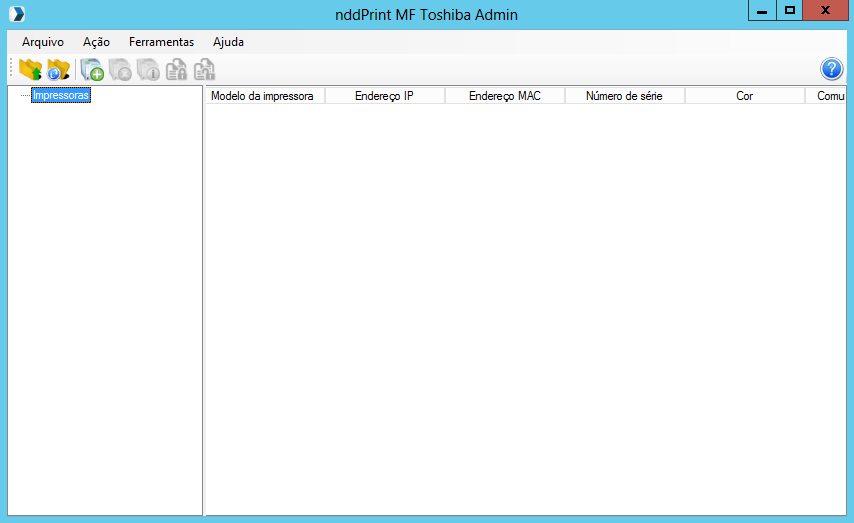Click the Número de série column header
The image size is (854, 523).
(x=624, y=96)
